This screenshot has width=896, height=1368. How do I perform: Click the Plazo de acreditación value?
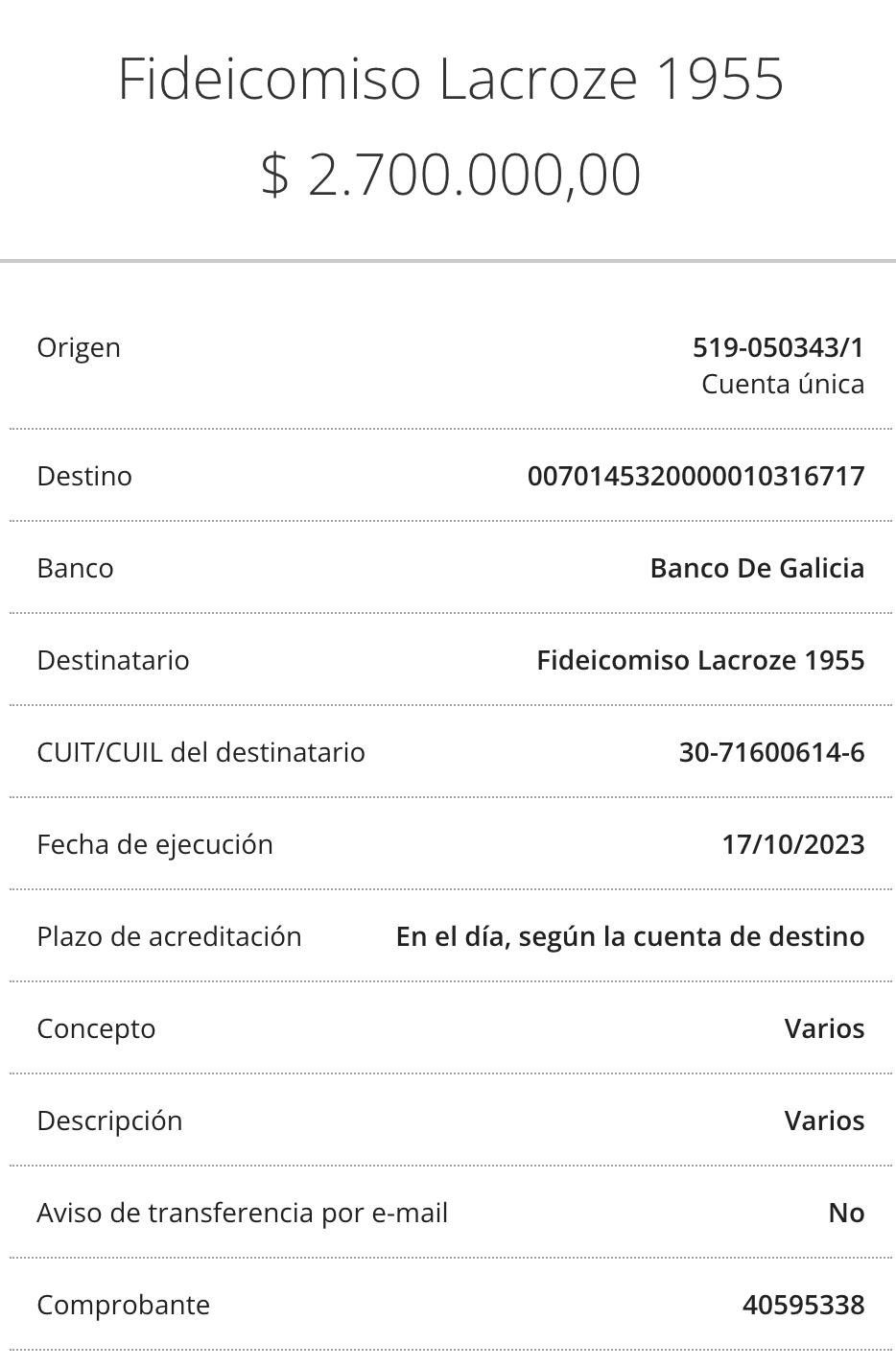click(630, 936)
